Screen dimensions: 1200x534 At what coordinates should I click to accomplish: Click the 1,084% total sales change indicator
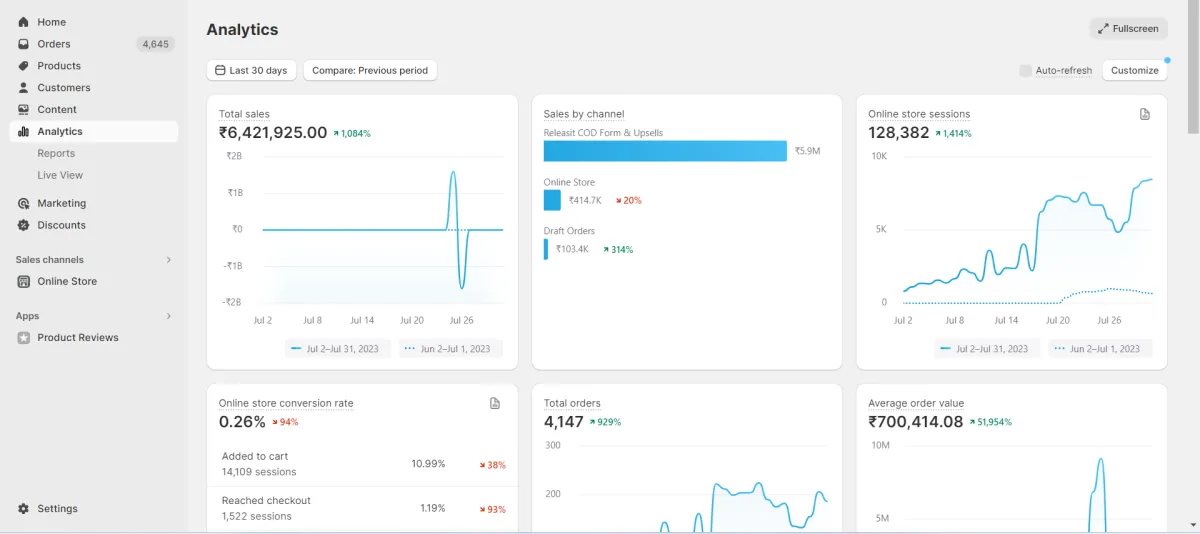(x=352, y=133)
